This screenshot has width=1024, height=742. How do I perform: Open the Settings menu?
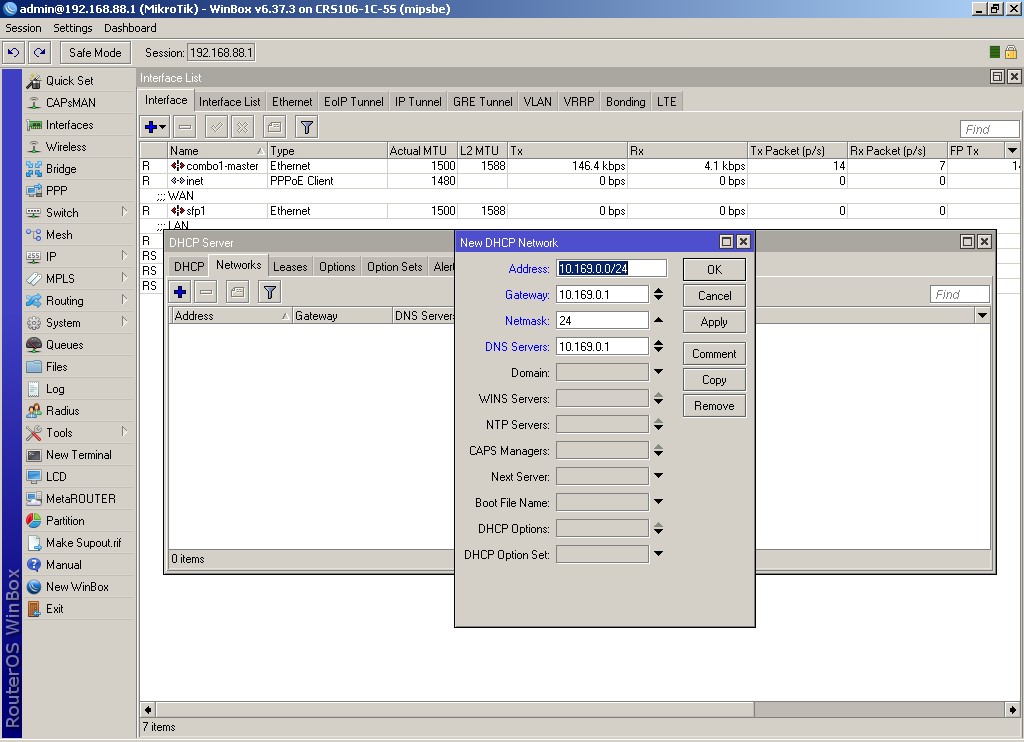(x=72, y=28)
